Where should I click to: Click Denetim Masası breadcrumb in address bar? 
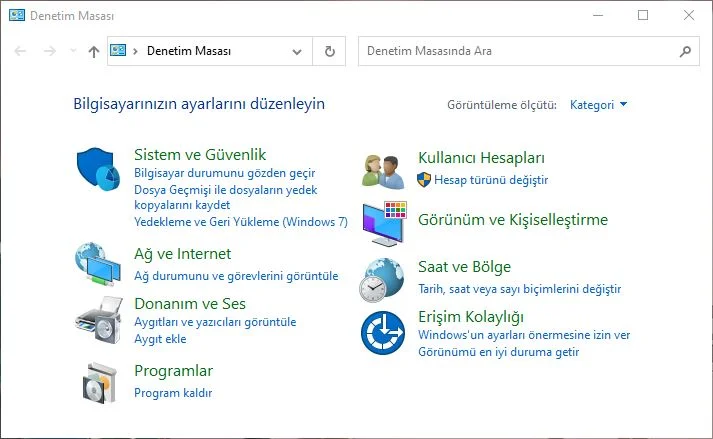click(189, 51)
